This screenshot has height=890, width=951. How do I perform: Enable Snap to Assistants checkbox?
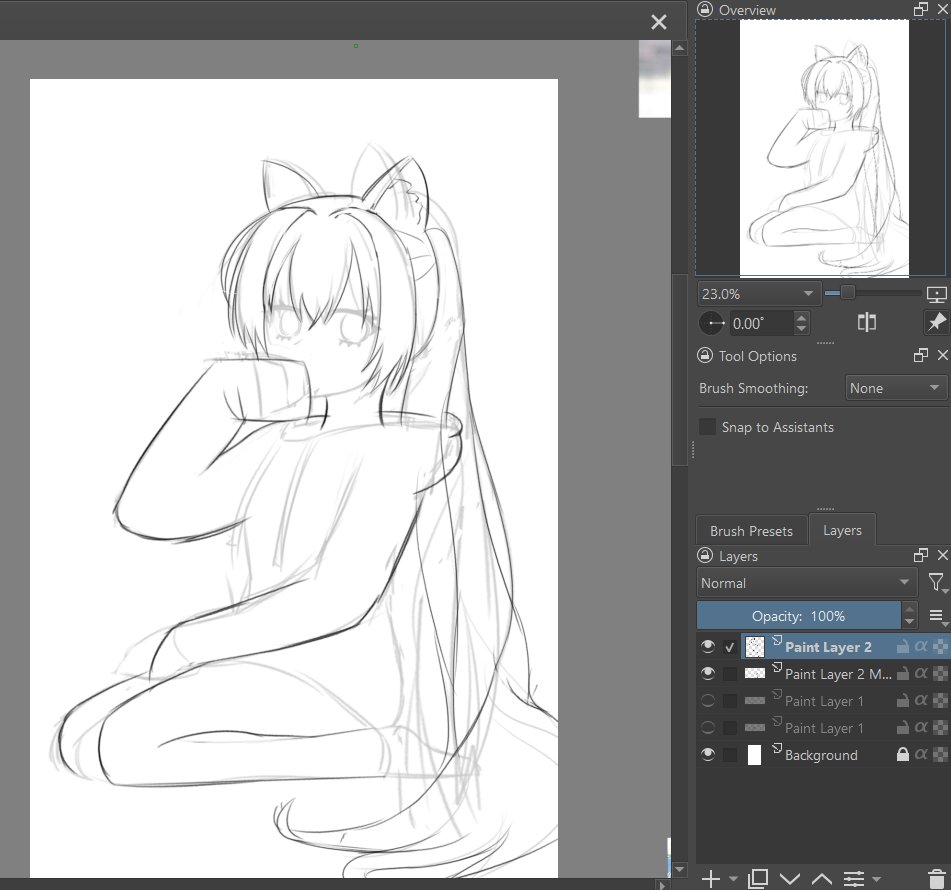pyautogui.click(x=707, y=427)
